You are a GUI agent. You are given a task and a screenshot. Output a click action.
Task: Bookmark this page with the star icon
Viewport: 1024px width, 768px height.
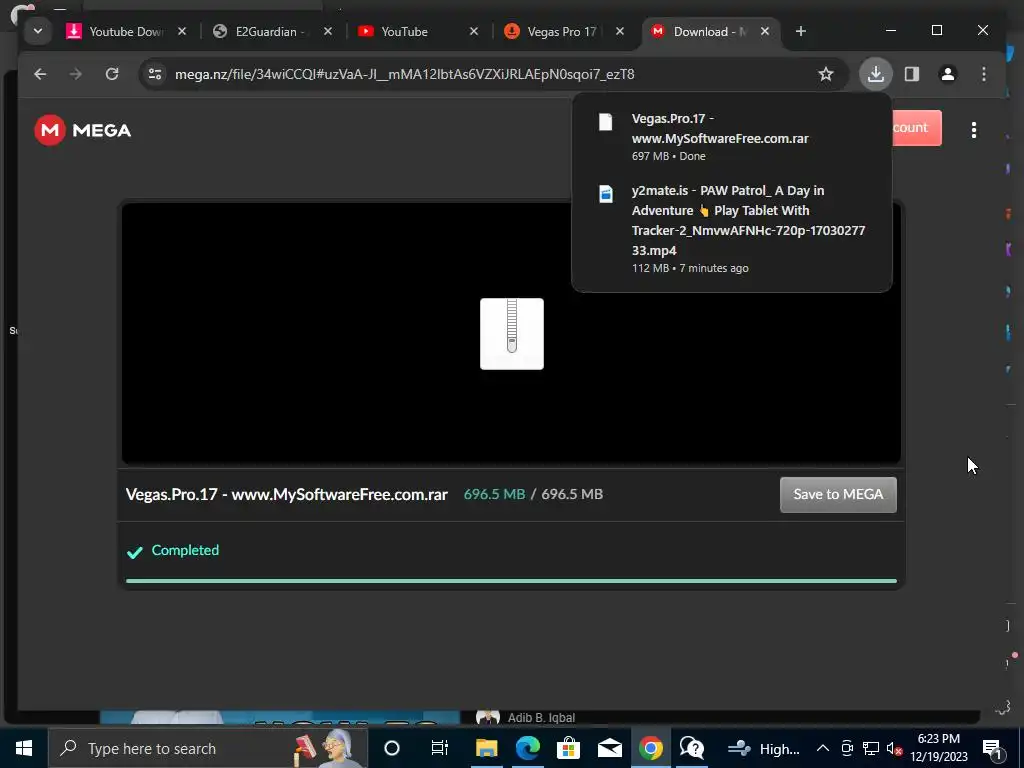(825, 74)
